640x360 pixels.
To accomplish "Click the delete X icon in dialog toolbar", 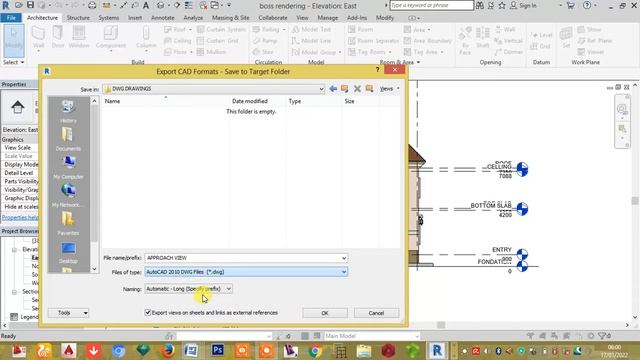I will coord(357,89).
